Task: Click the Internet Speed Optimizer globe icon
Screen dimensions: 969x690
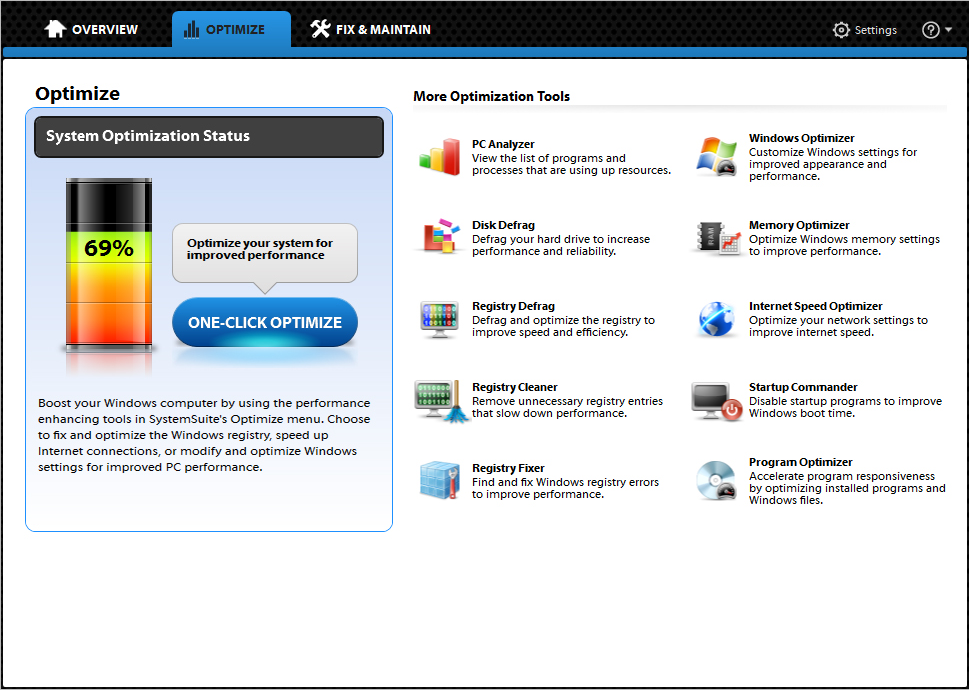Action: pyautogui.click(x=716, y=319)
